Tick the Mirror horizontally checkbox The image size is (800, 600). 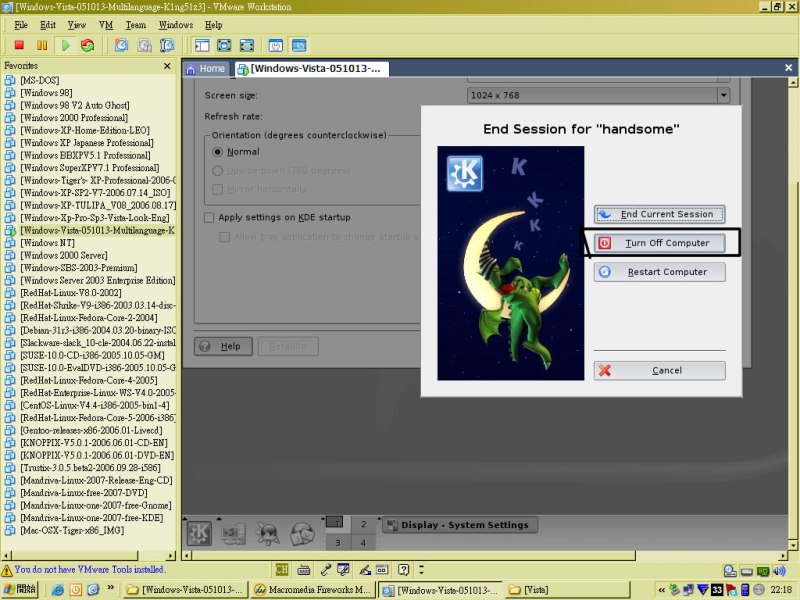click(x=217, y=189)
